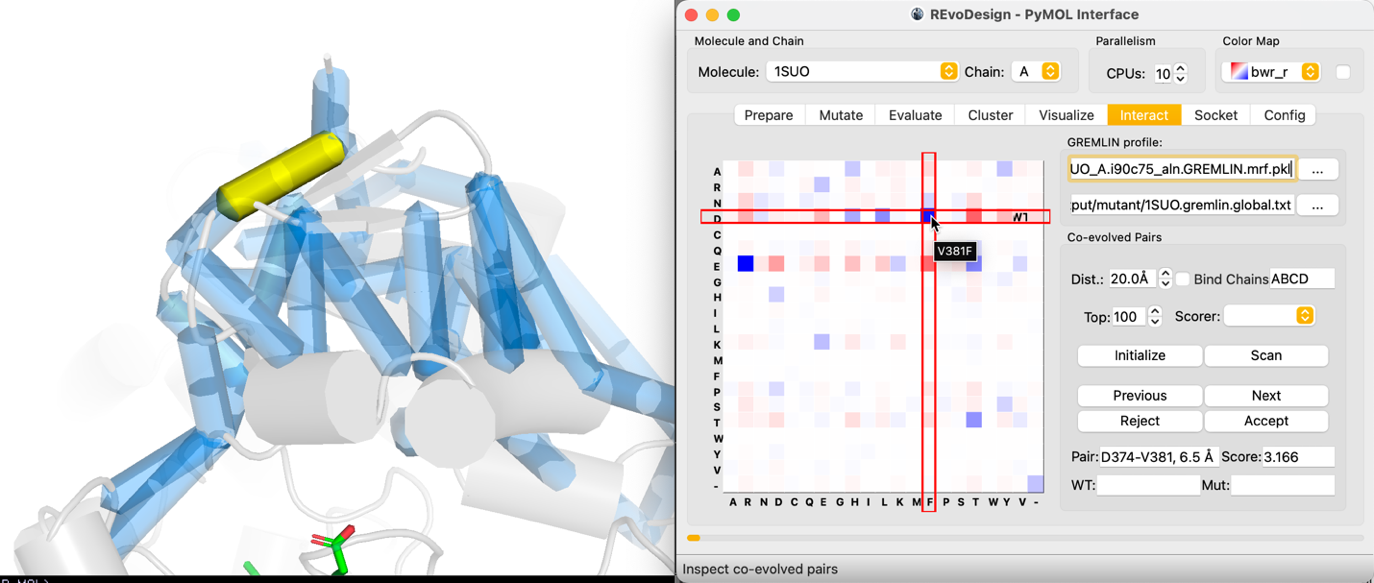Enable the Bind Chains checkbox
Image resolution: width=1374 pixels, height=583 pixels.
coord(1183,279)
